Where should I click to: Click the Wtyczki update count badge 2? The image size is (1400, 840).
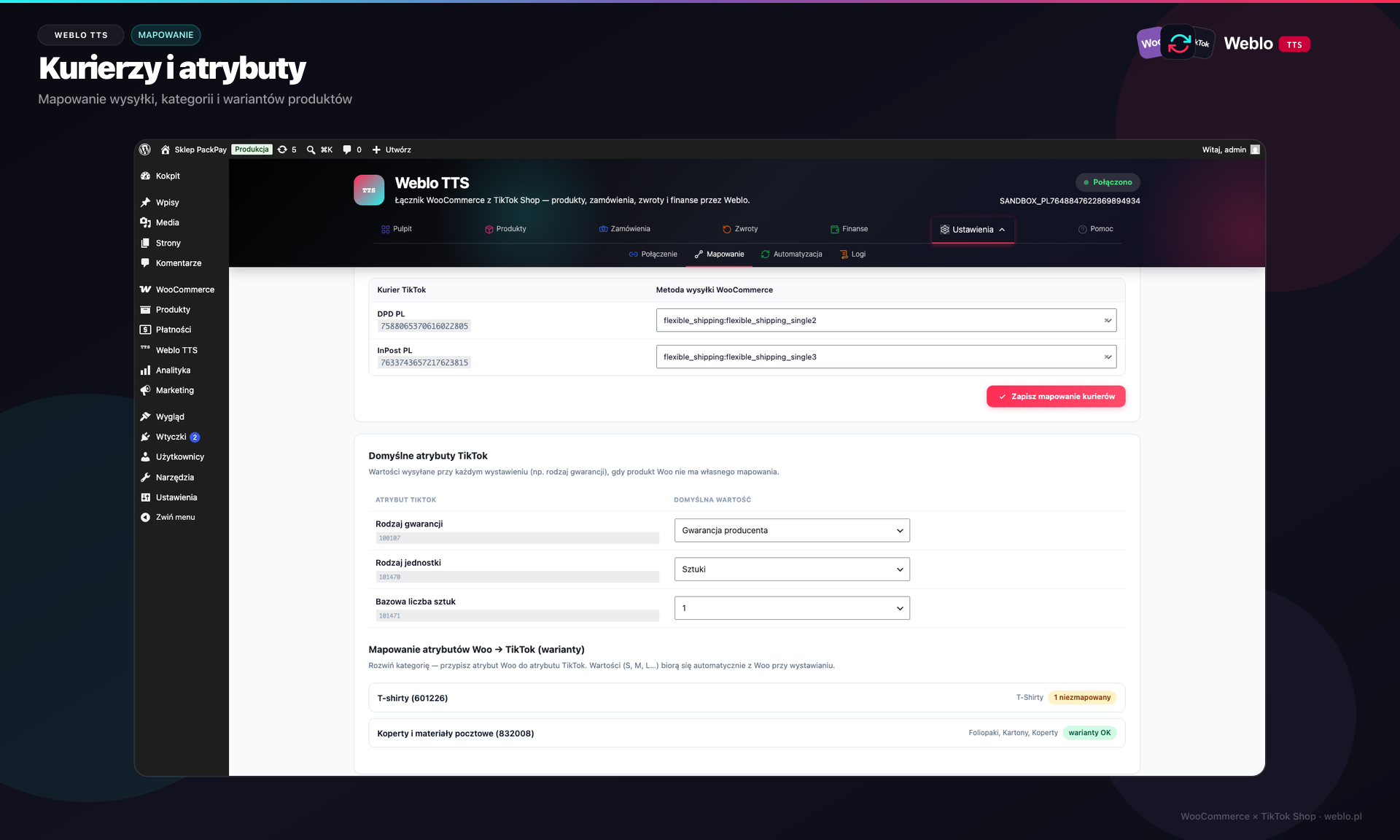[x=195, y=437]
